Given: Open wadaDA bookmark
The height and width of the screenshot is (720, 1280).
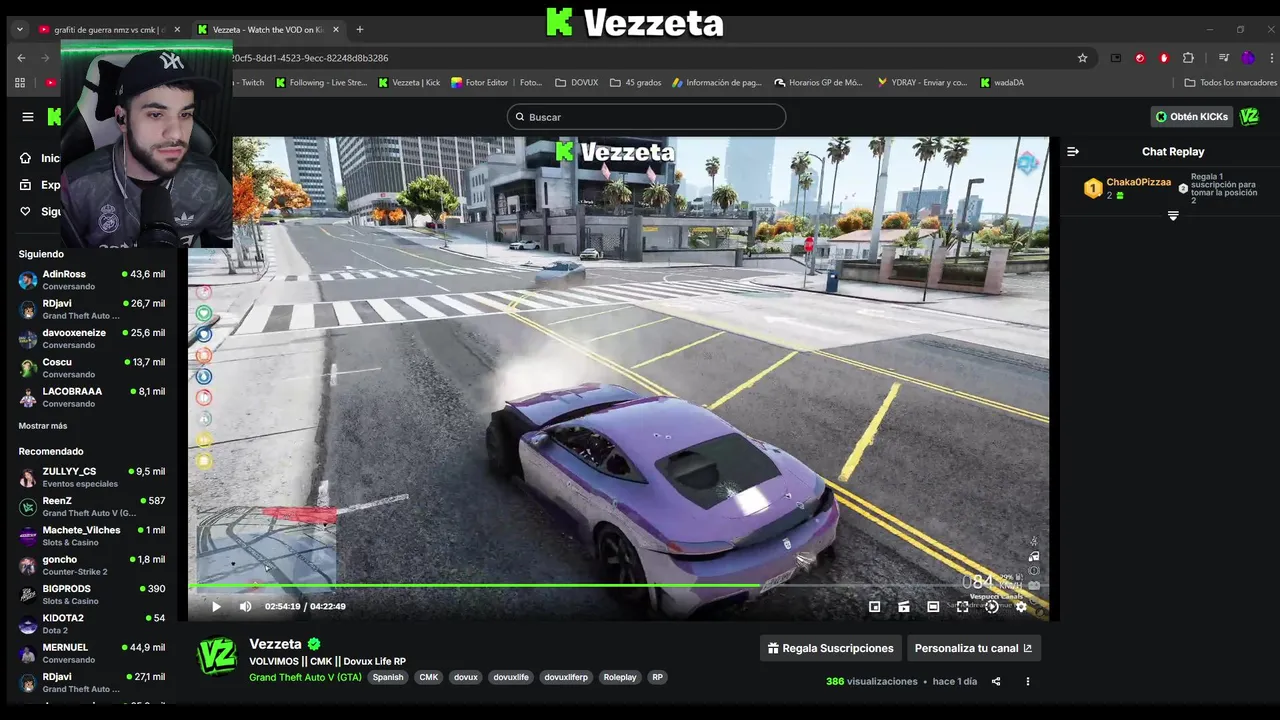Looking at the screenshot, I should tap(1002, 83).
